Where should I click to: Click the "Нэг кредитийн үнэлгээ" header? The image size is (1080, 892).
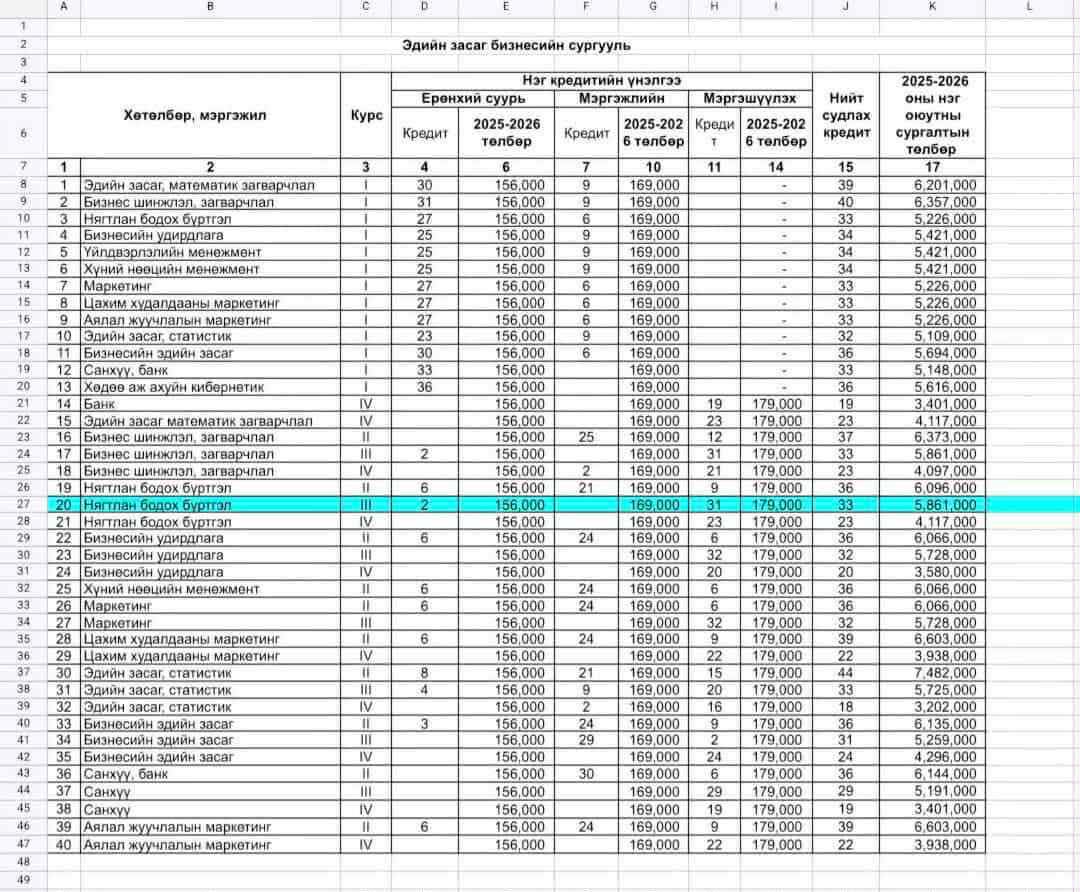point(601,81)
